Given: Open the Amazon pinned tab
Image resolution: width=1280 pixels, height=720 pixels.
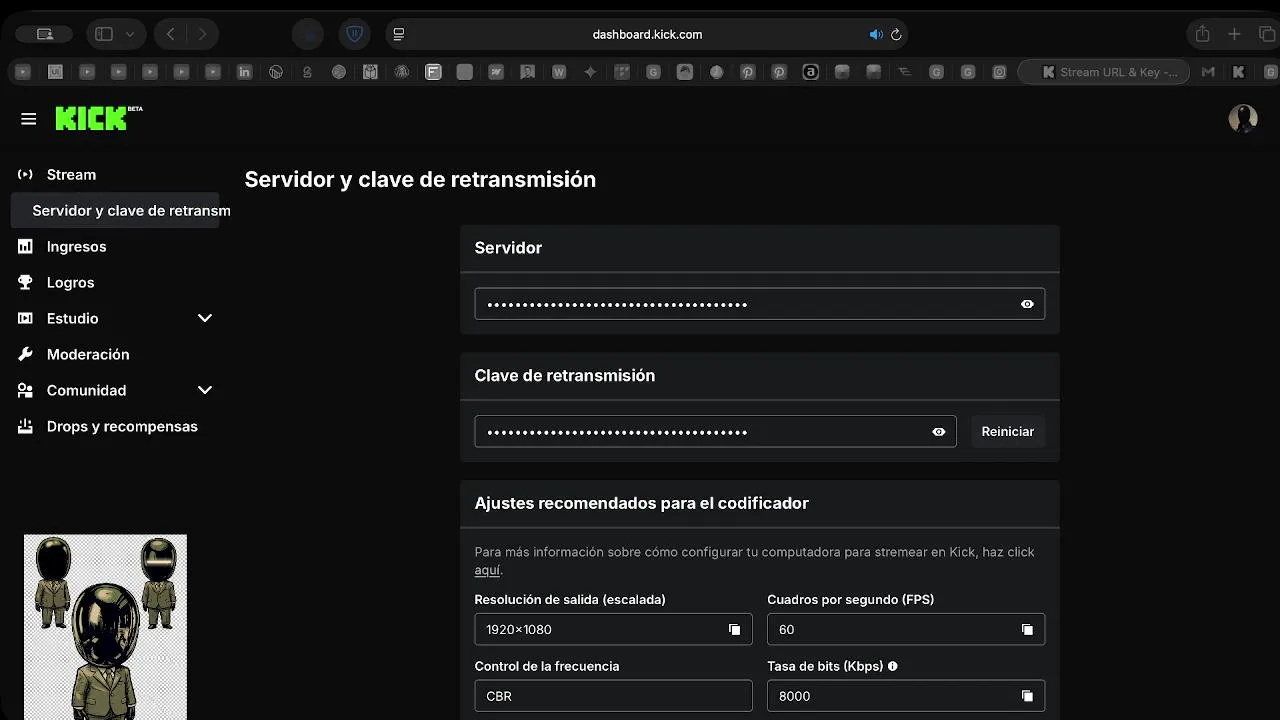Looking at the screenshot, I should coord(811,72).
